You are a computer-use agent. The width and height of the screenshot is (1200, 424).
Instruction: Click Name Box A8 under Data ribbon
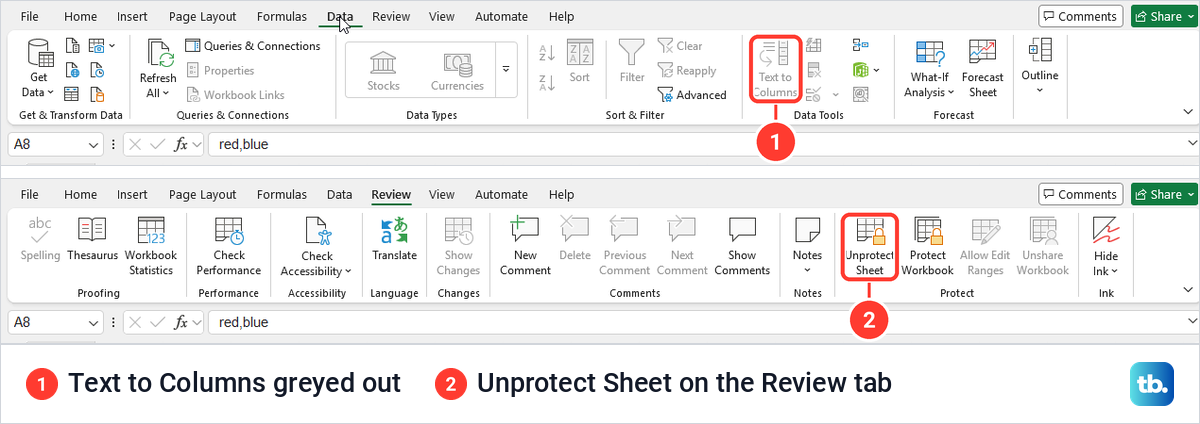pyautogui.click(x=55, y=144)
